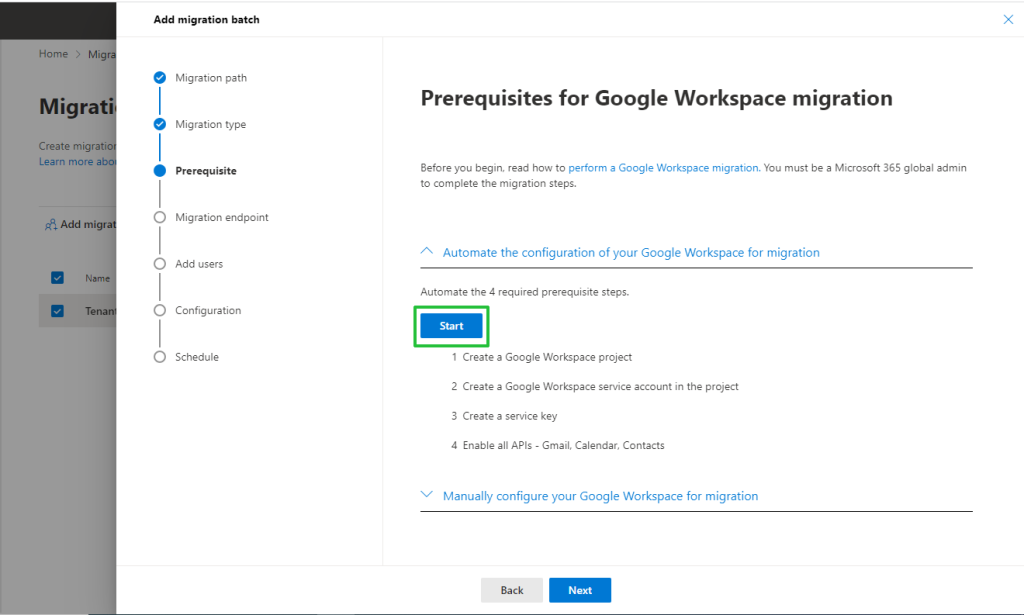
Task: Click the Back button
Action: coord(511,590)
